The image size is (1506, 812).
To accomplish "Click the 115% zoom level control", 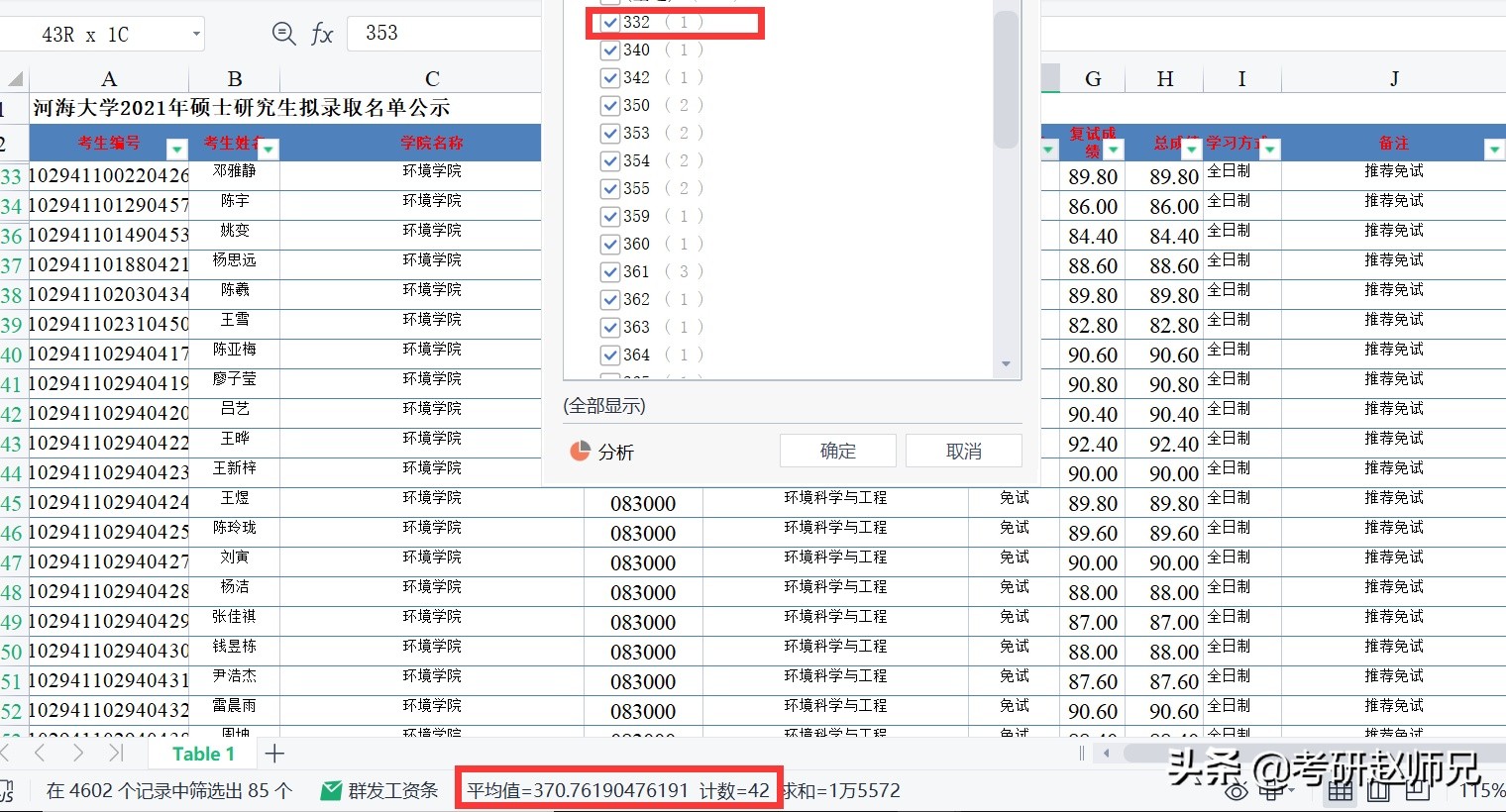I will 1483,790.
